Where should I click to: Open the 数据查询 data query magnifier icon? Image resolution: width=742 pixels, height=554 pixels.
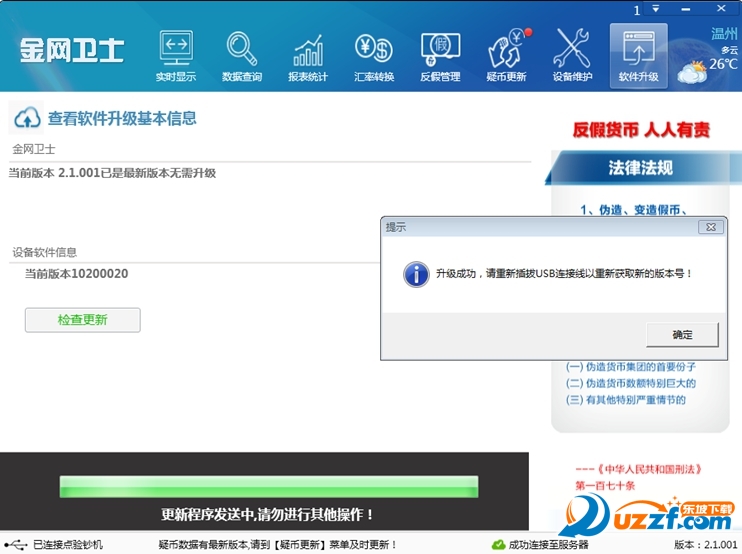(x=242, y=56)
